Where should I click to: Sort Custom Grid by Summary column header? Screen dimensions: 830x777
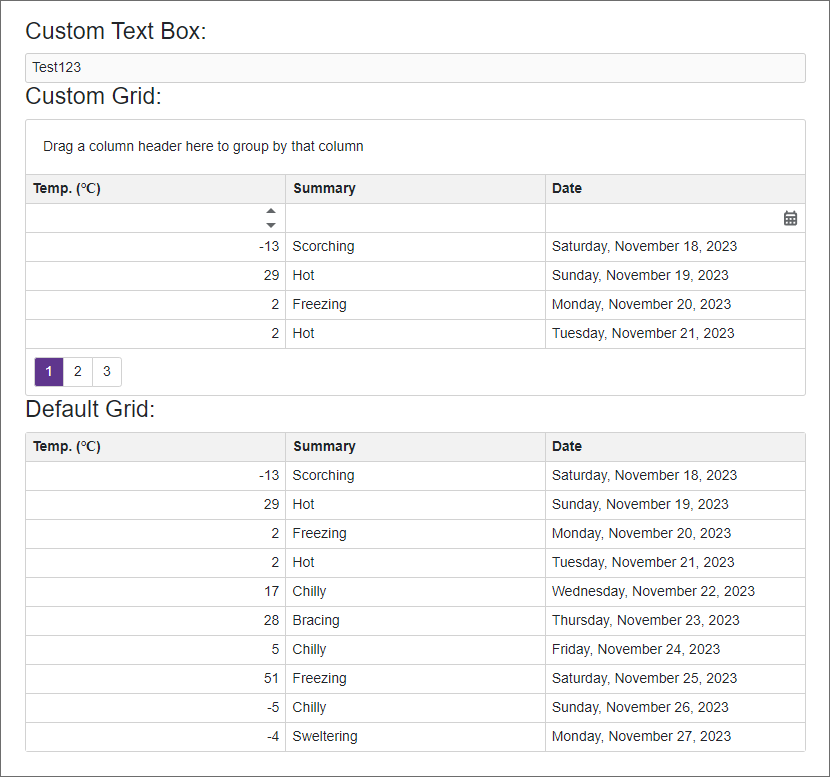(324, 188)
